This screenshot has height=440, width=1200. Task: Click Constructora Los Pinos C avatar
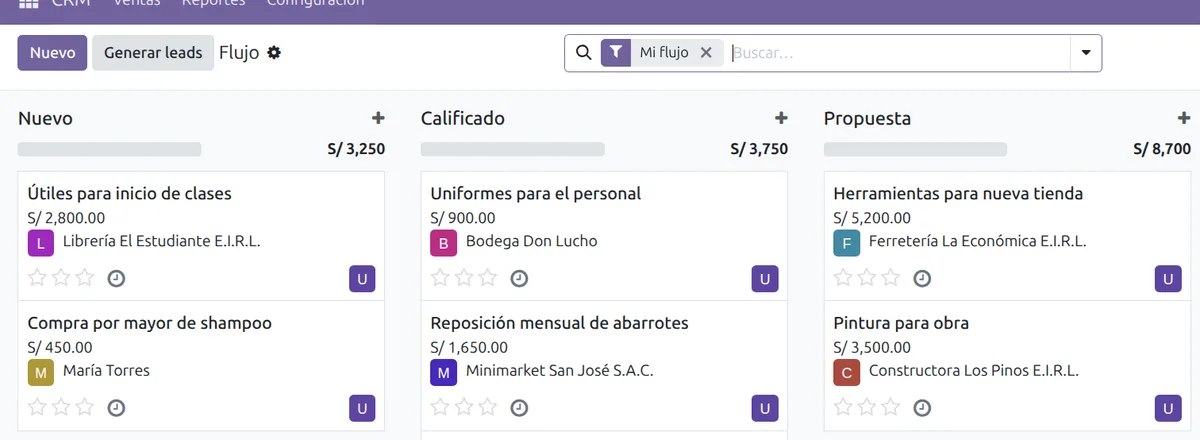(847, 372)
